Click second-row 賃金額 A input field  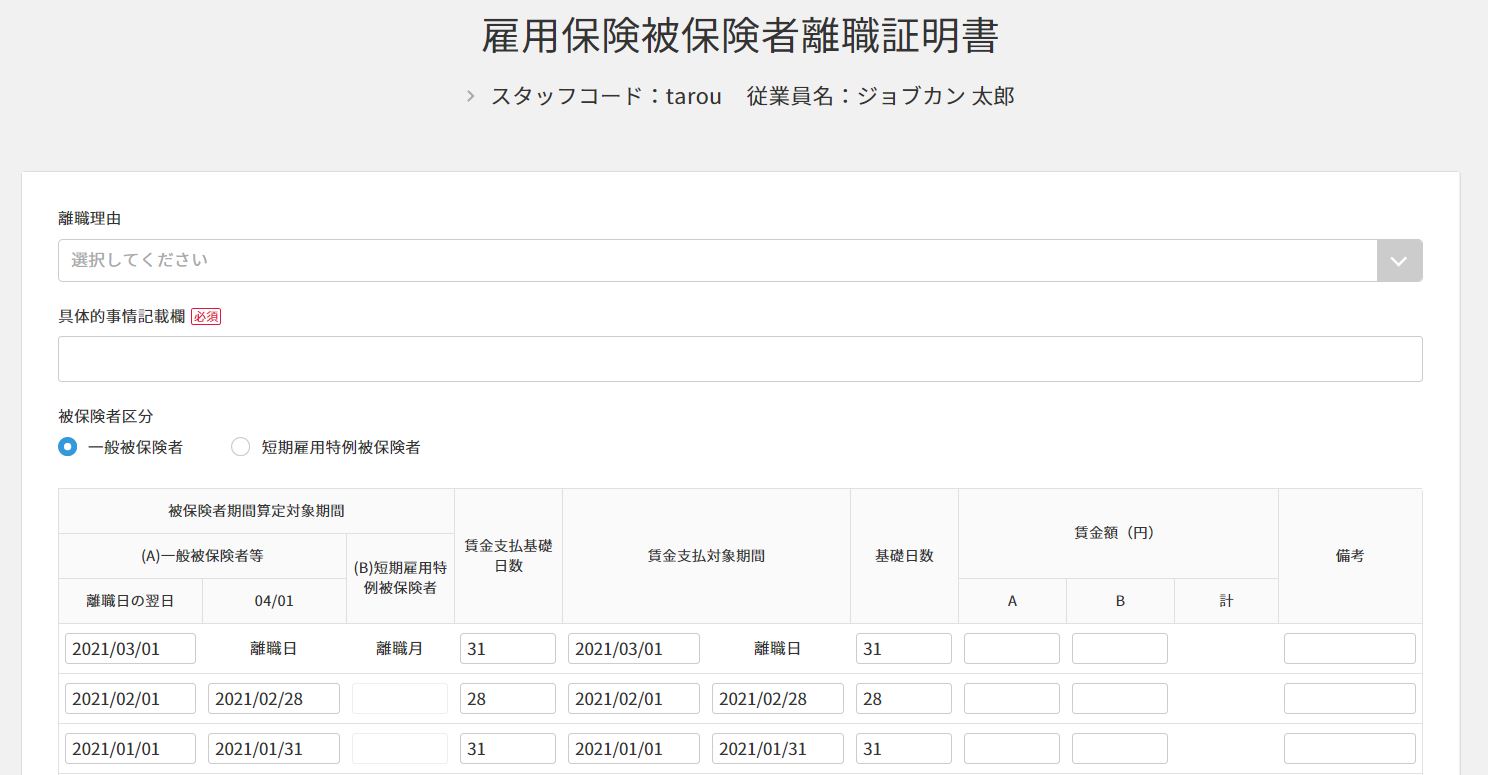tap(1012, 699)
